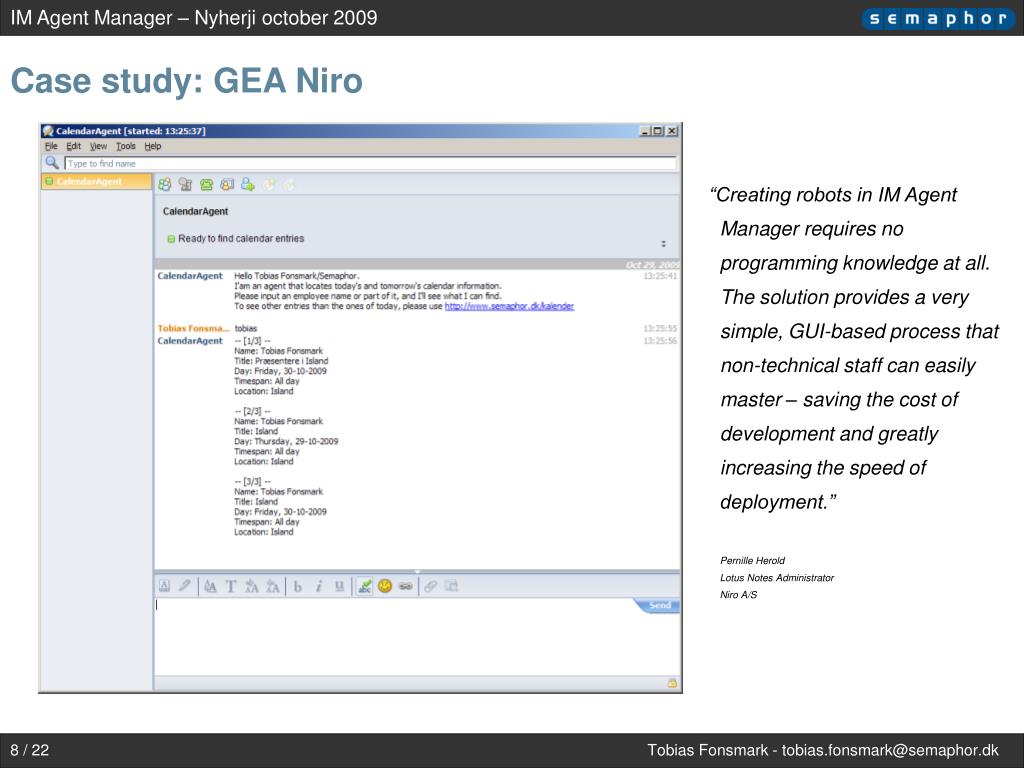Click the semaphor logo in header
The height and width of the screenshot is (768, 1024).
coord(938,18)
